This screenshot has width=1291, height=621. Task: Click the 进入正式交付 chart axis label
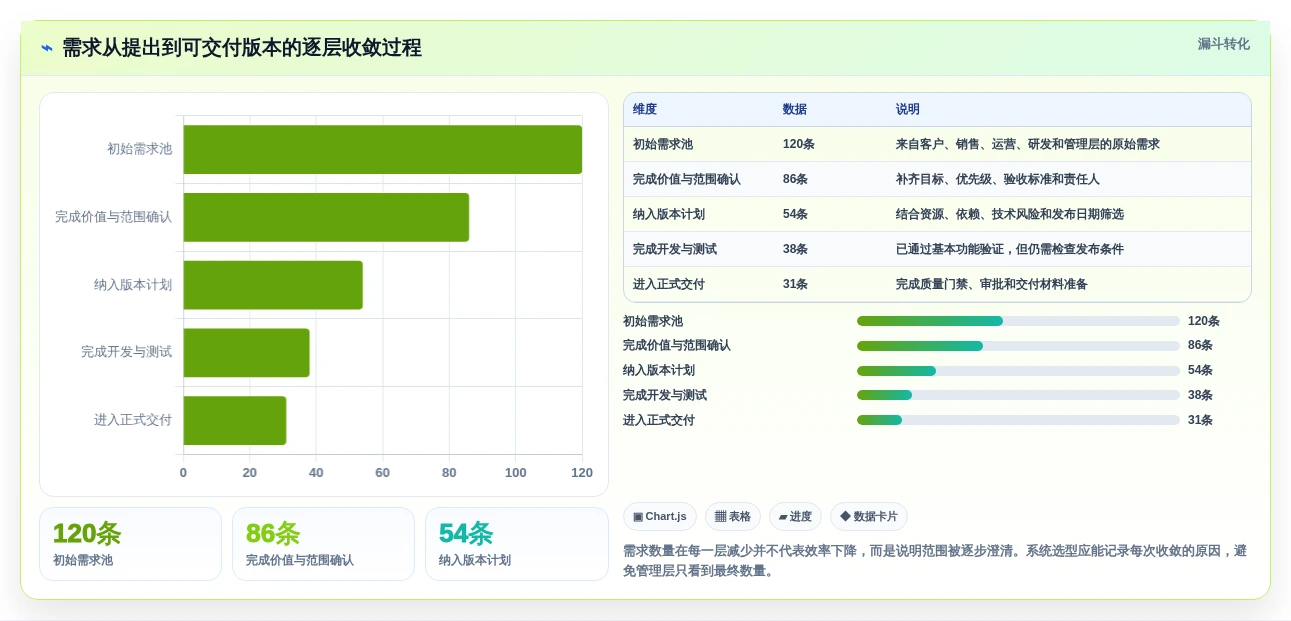(133, 420)
